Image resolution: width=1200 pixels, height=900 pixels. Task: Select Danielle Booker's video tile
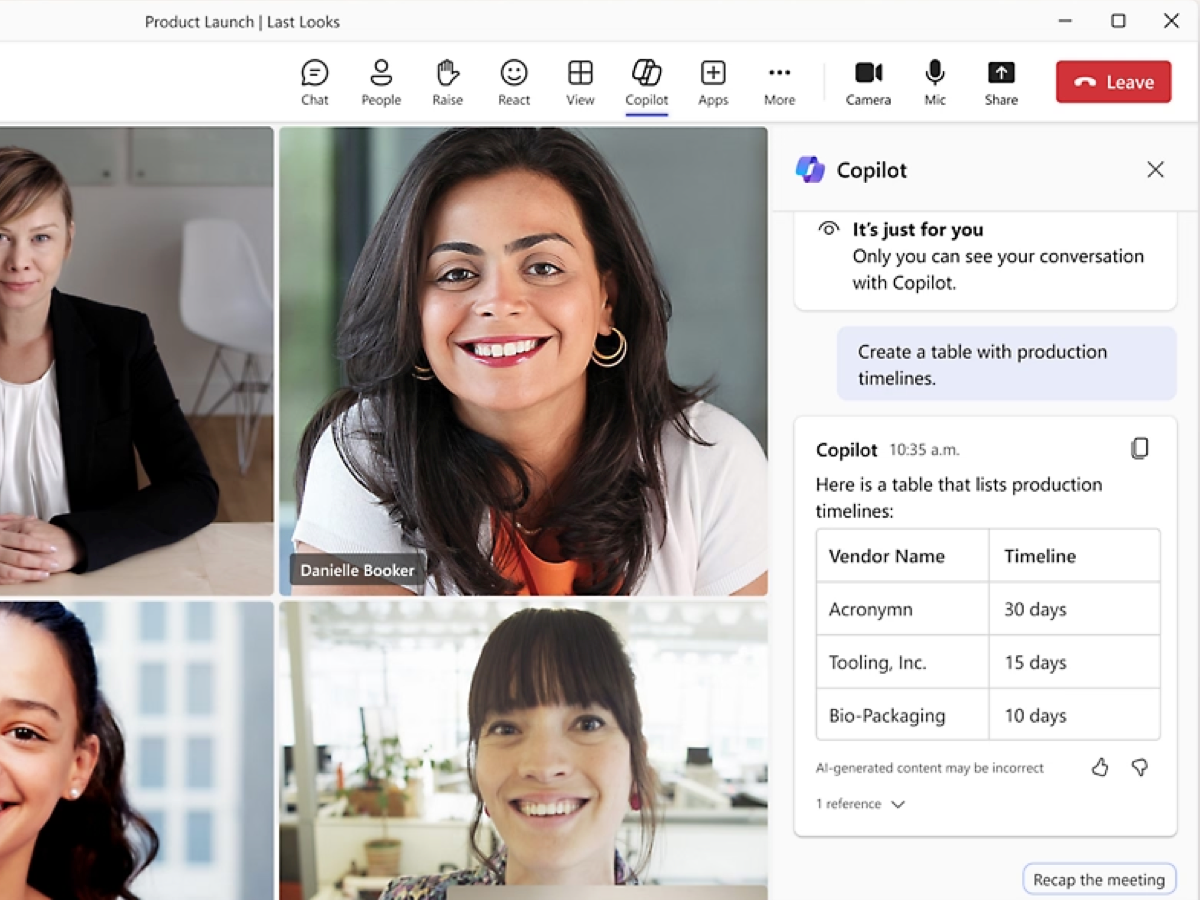(x=523, y=360)
